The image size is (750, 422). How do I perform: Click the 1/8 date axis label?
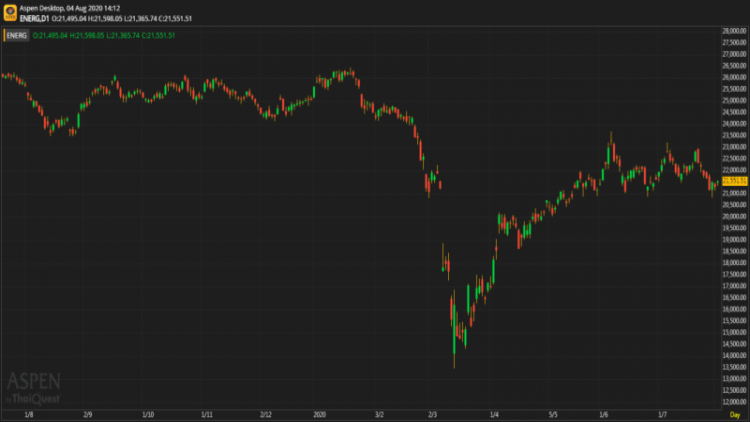29,415
